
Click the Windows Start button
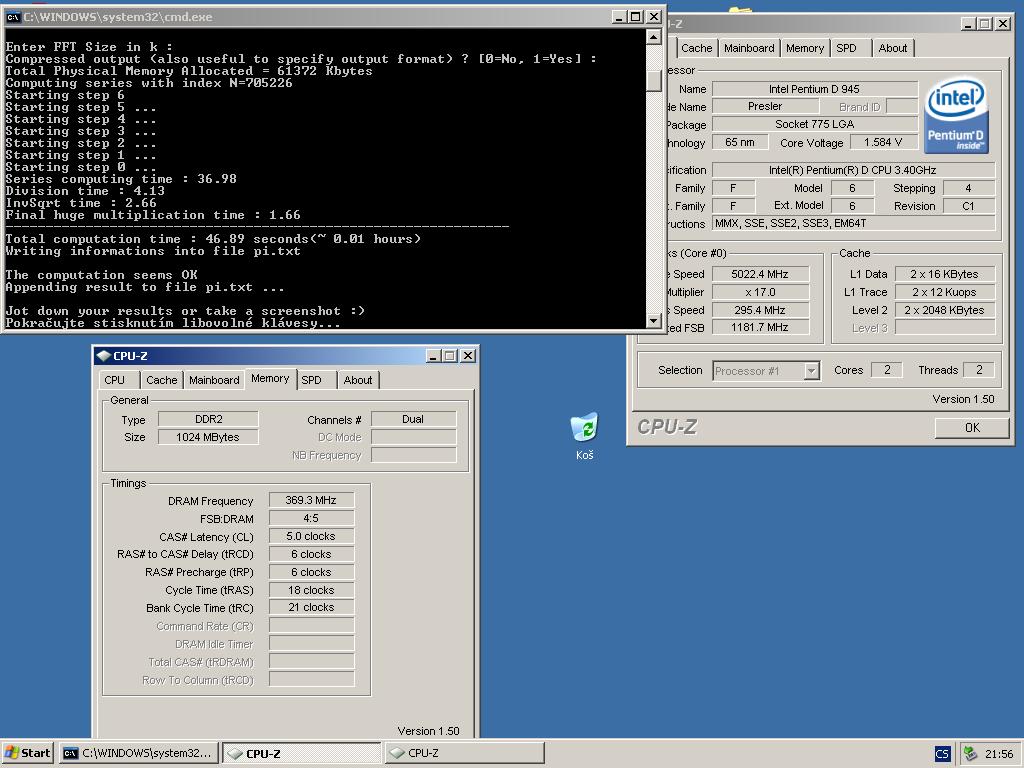pyautogui.click(x=27, y=753)
